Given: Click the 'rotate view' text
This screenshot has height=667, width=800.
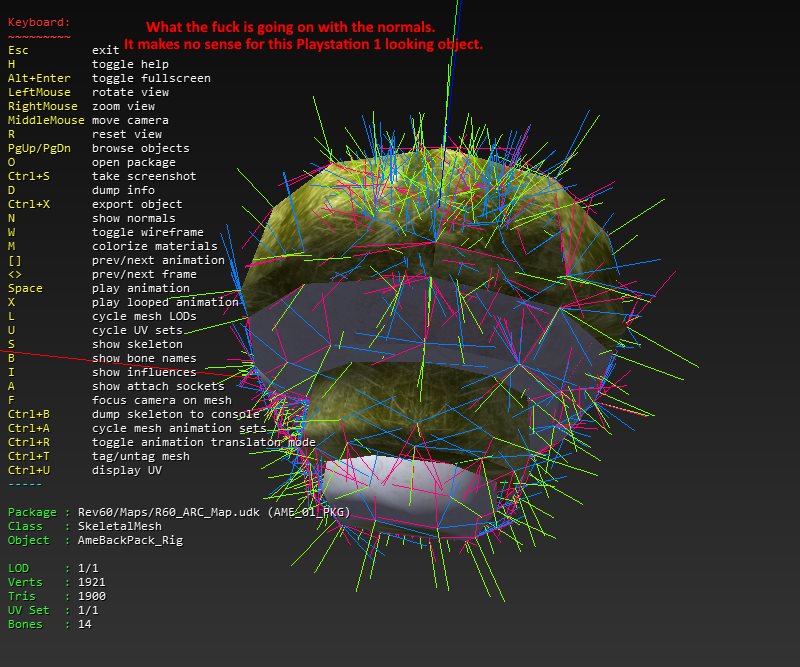Looking at the screenshot, I should [130, 92].
